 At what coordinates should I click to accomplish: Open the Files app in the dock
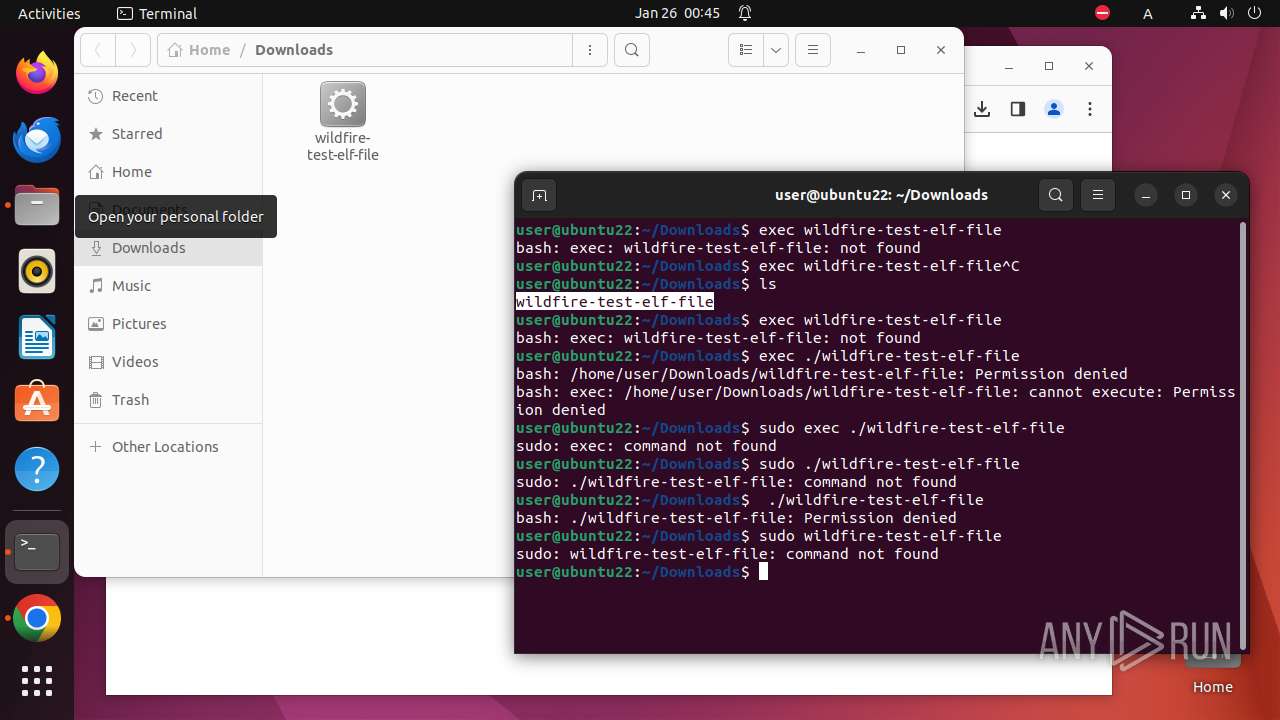coord(37,205)
